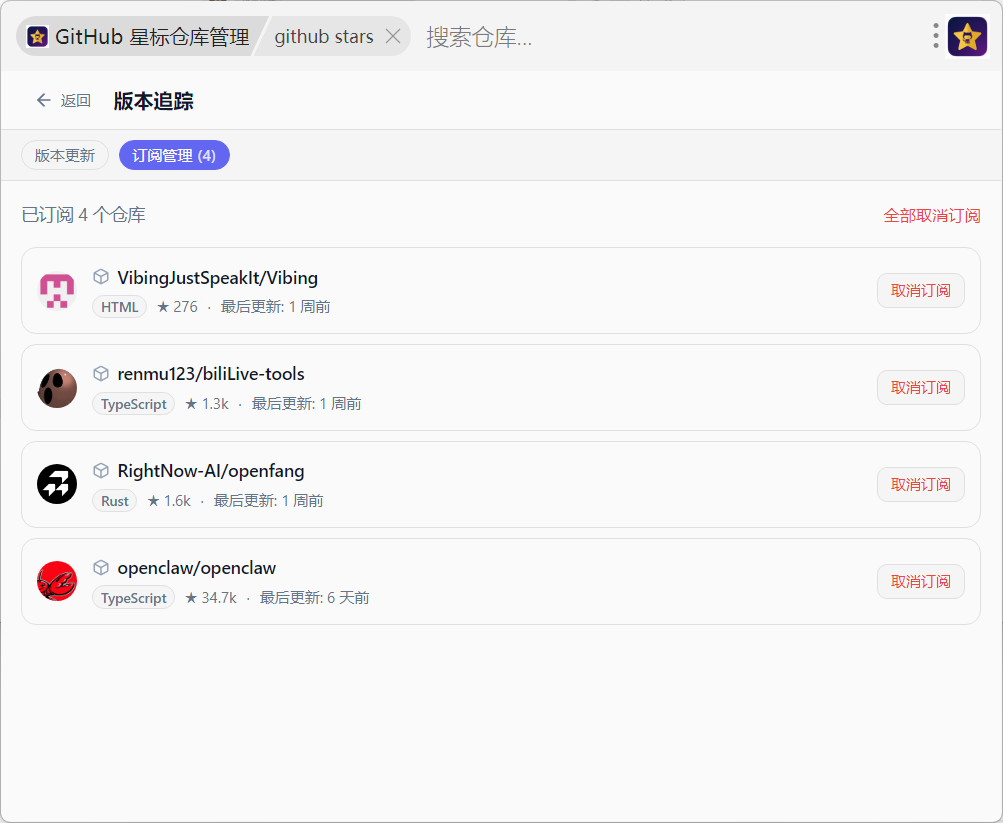Viewport: 1003px width, 823px height.
Task: Open the RightNow-AI/openfang repository name
Action: [x=211, y=471]
